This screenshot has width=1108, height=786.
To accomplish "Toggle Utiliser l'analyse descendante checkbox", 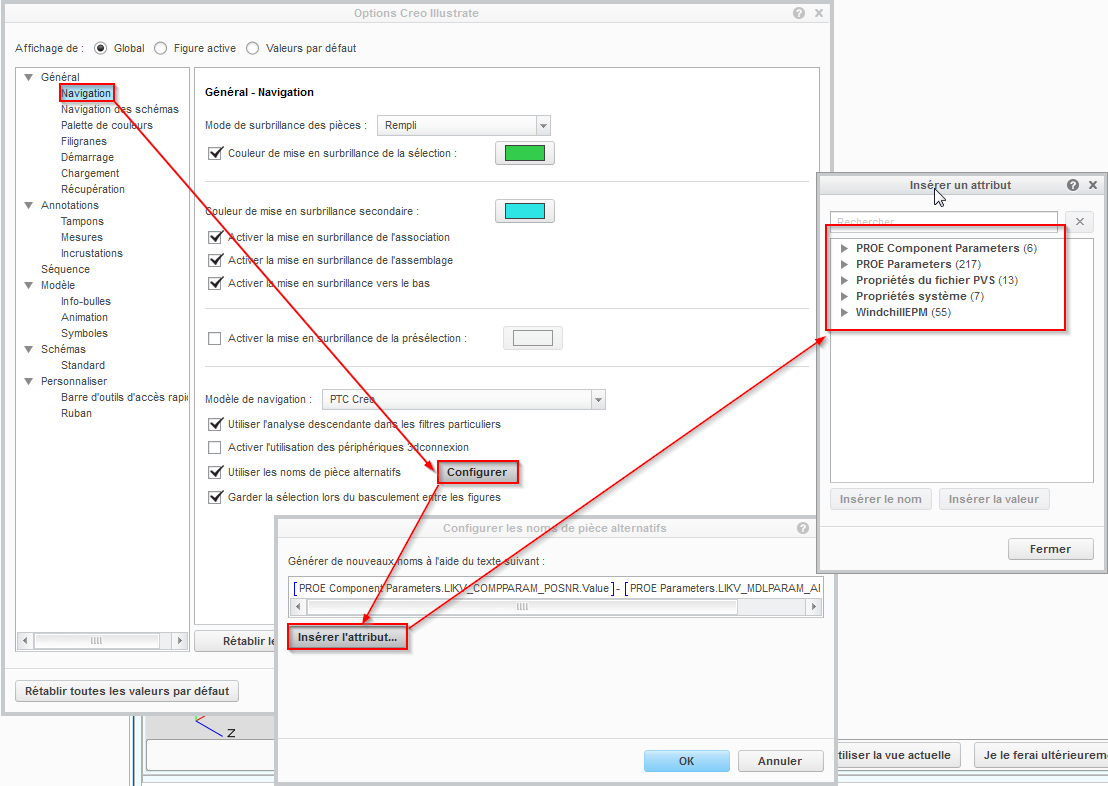I will (216, 424).
